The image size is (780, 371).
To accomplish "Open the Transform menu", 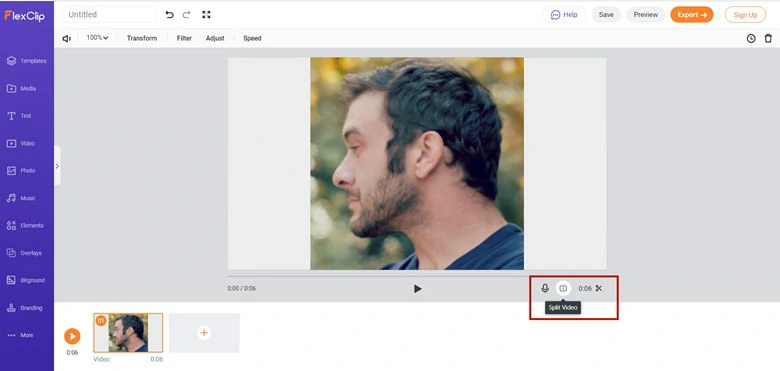I will 142,38.
